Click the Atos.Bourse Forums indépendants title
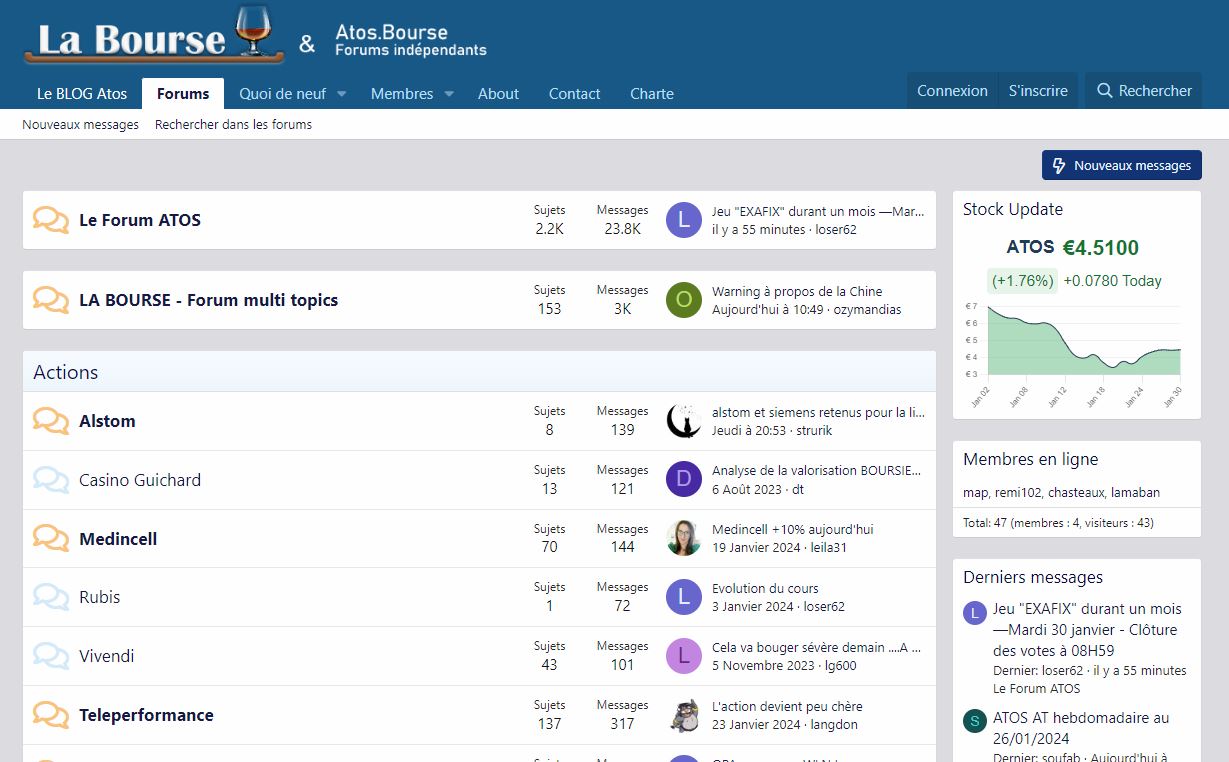 pos(411,41)
